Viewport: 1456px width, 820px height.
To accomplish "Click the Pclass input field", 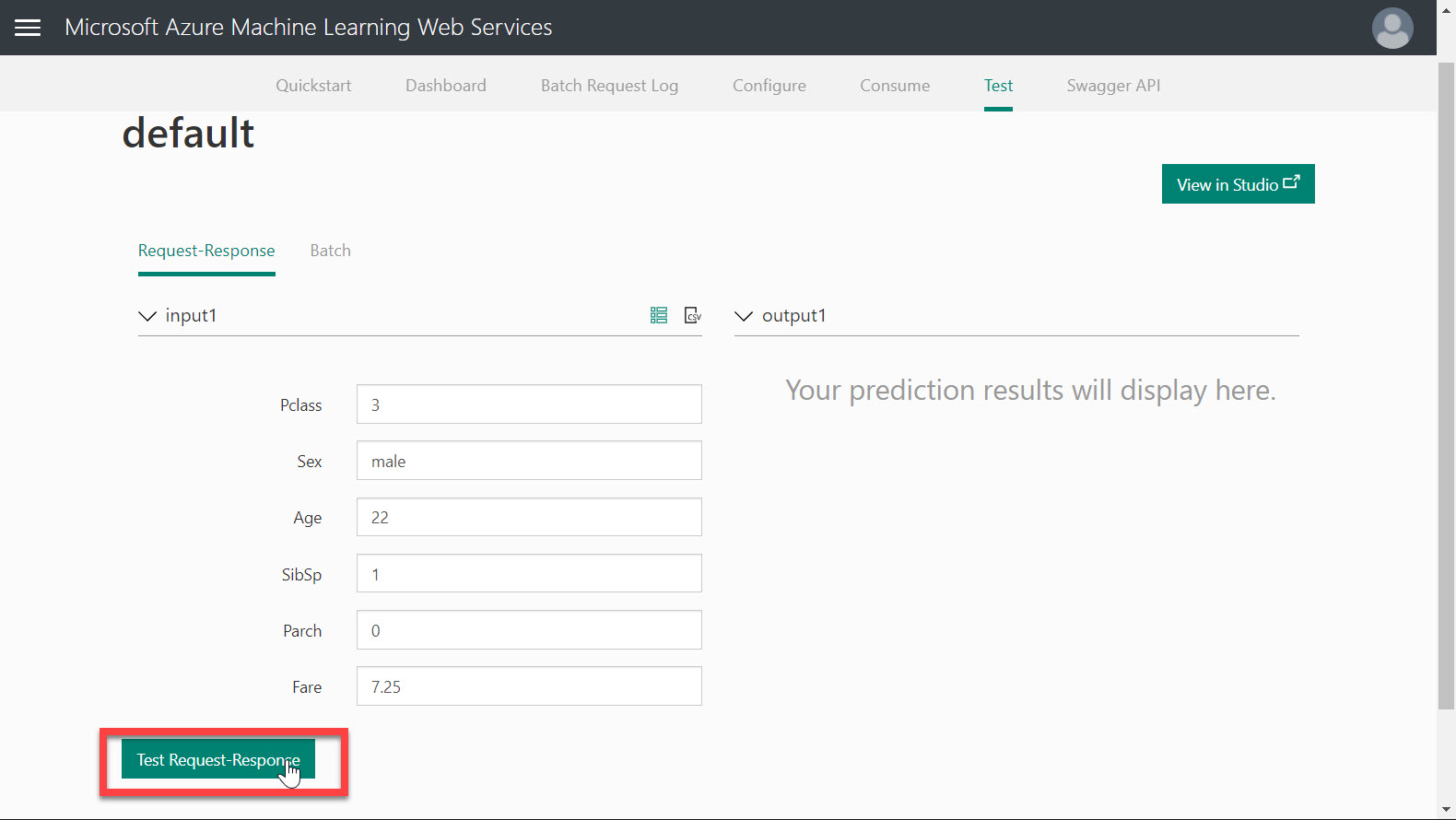I will point(529,404).
